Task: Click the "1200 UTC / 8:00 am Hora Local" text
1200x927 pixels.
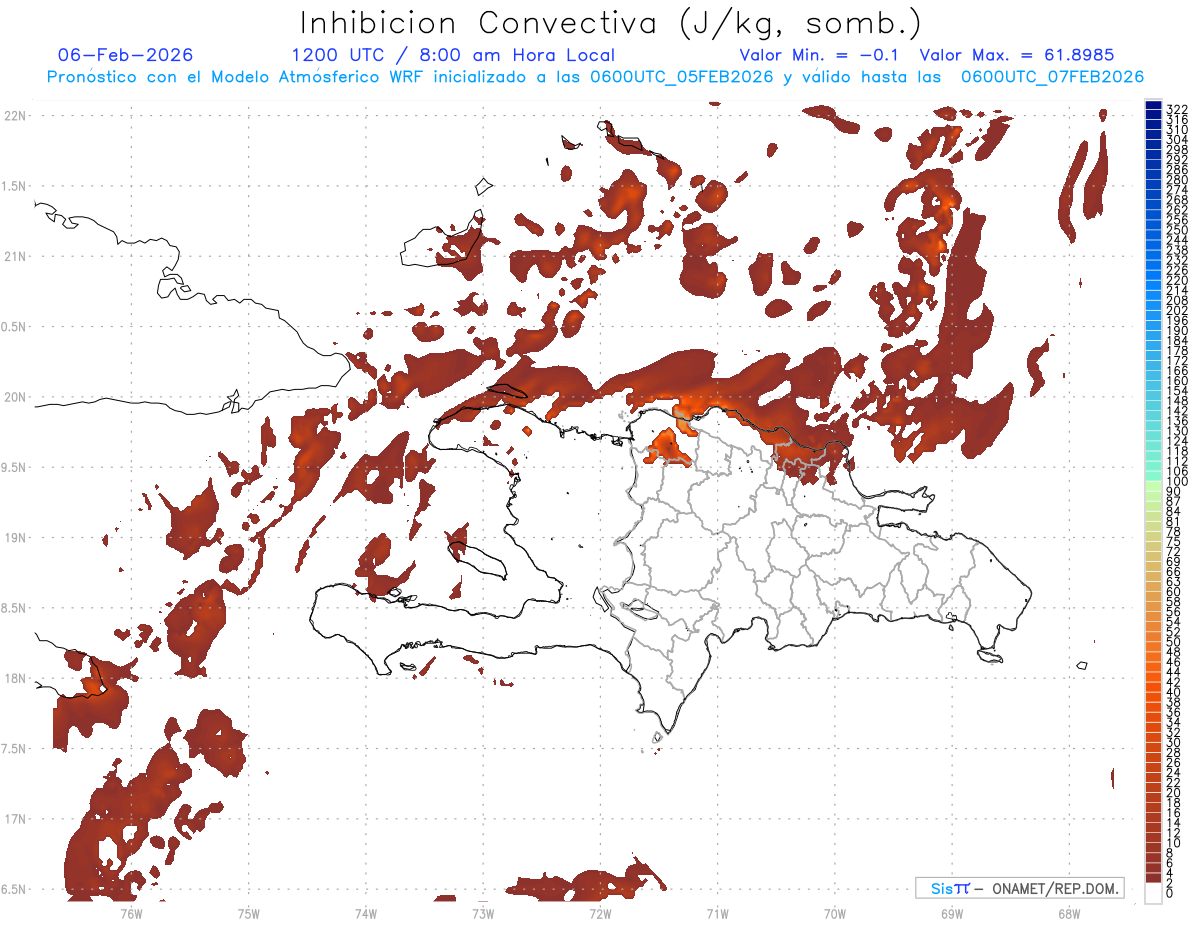Action: click(x=453, y=55)
